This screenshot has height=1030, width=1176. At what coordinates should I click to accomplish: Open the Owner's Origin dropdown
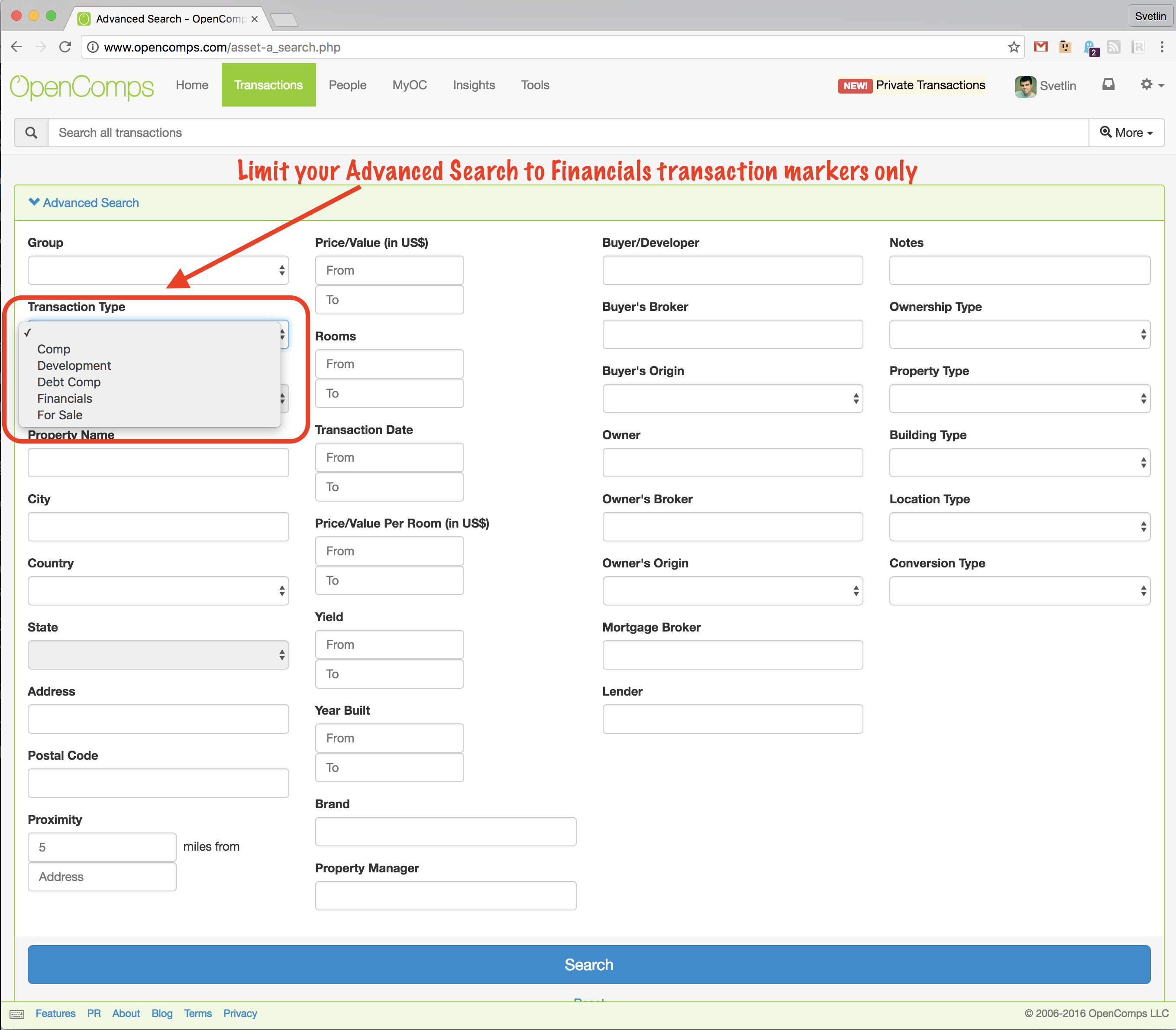(x=733, y=591)
